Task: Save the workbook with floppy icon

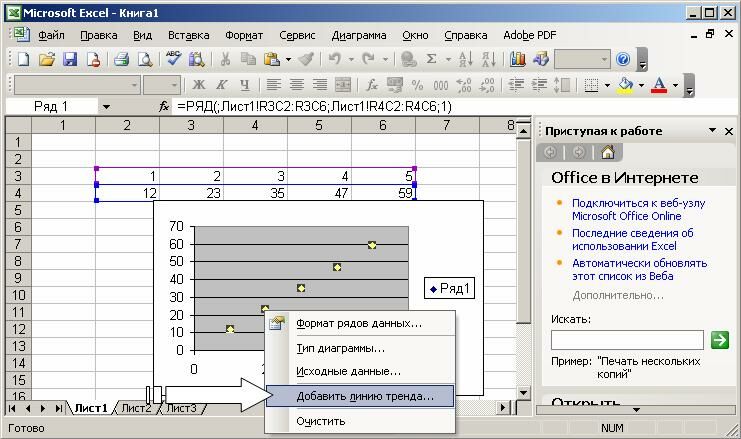Action: point(70,60)
